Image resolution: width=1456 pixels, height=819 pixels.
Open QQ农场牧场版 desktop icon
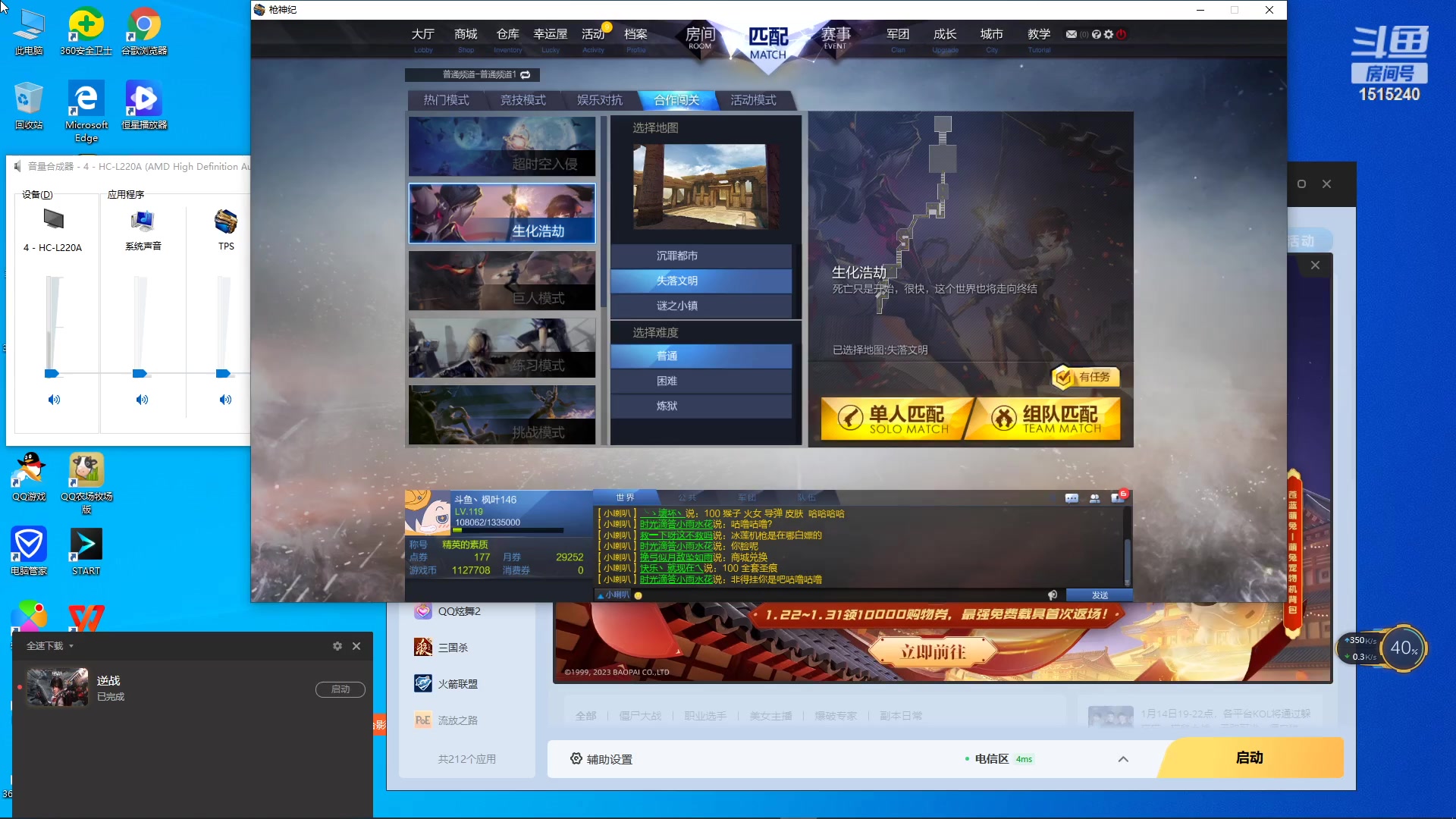click(x=86, y=482)
